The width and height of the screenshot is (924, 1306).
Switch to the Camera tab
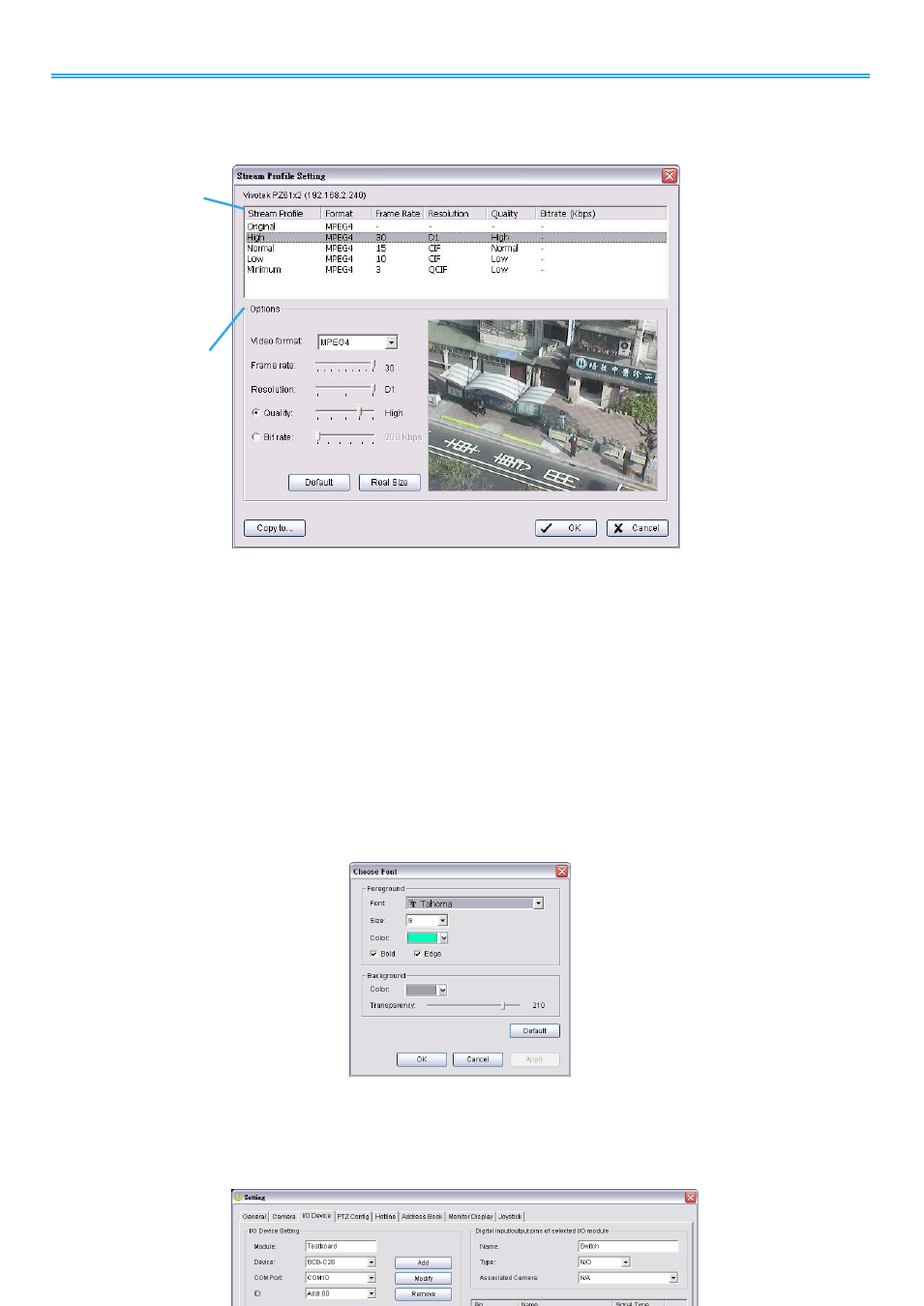[x=284, y=1217]
